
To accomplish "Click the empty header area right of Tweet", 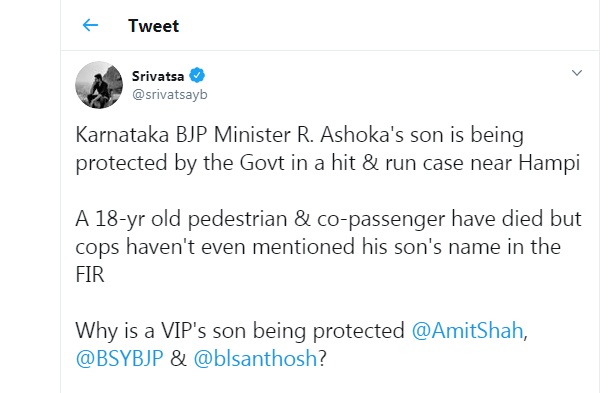I will (389, 25).
